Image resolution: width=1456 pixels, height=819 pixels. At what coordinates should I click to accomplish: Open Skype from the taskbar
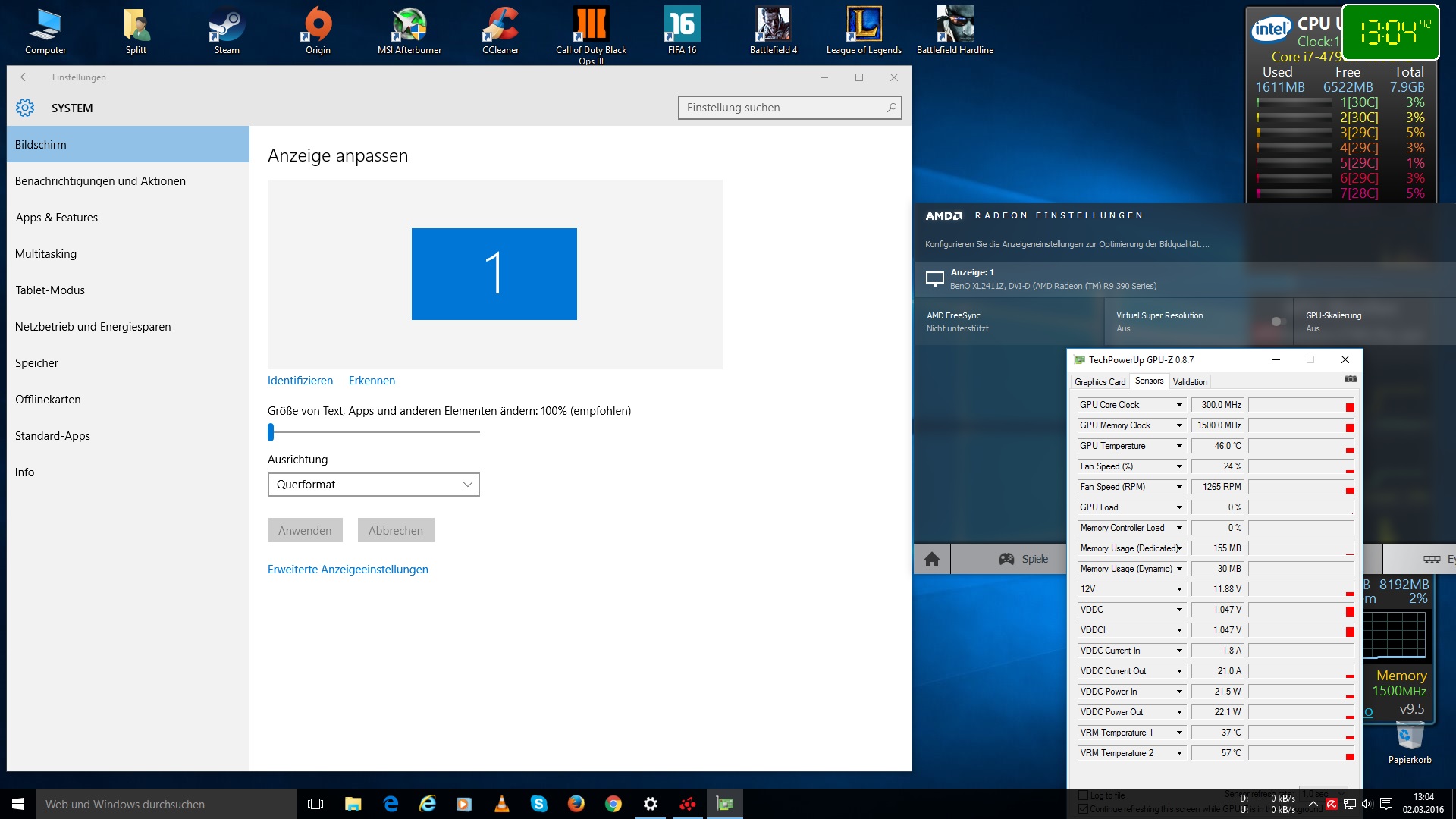(539, 804)
